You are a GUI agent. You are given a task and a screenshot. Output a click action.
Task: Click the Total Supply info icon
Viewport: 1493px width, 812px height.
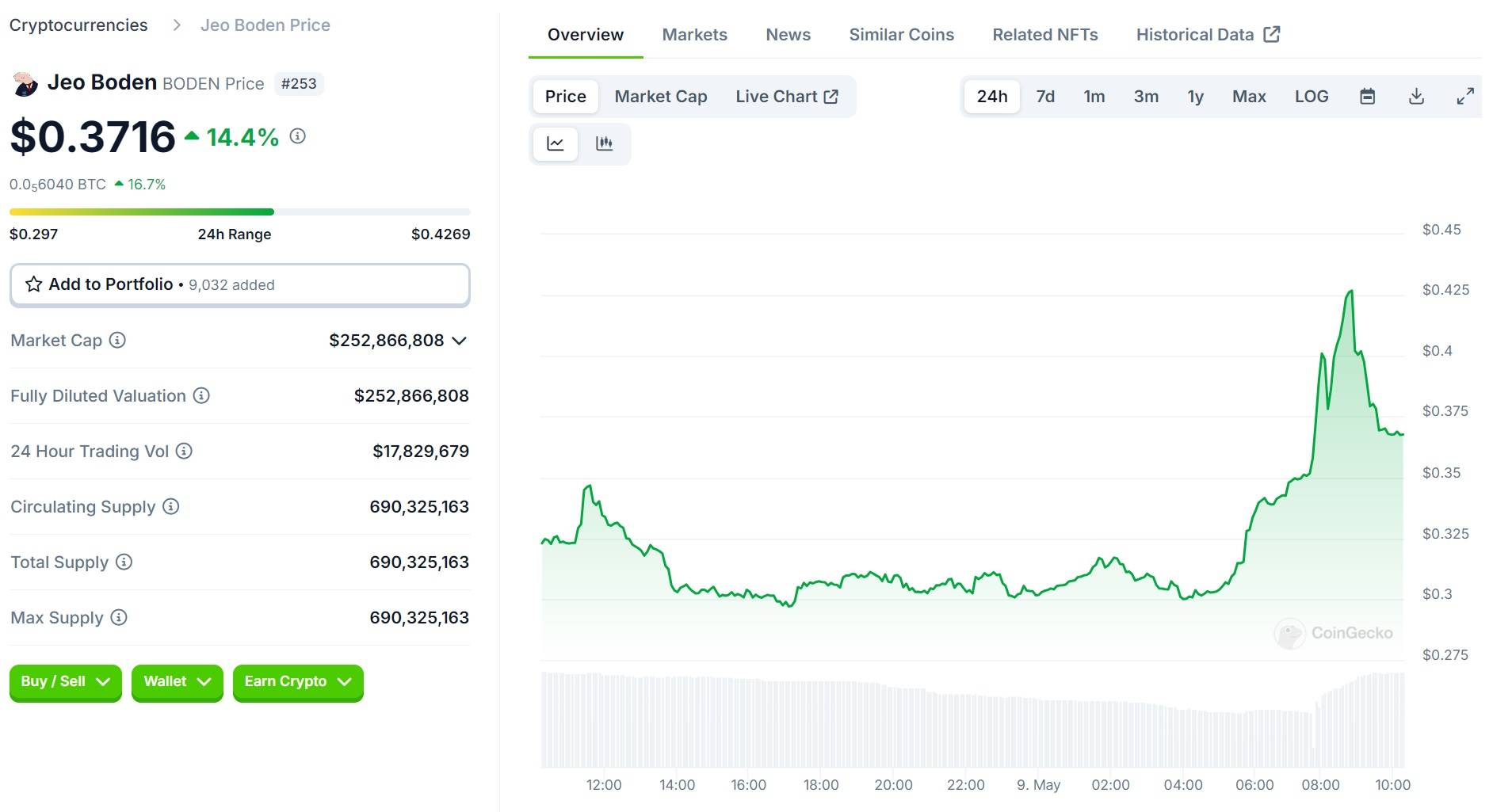click(x=124, y=562)
